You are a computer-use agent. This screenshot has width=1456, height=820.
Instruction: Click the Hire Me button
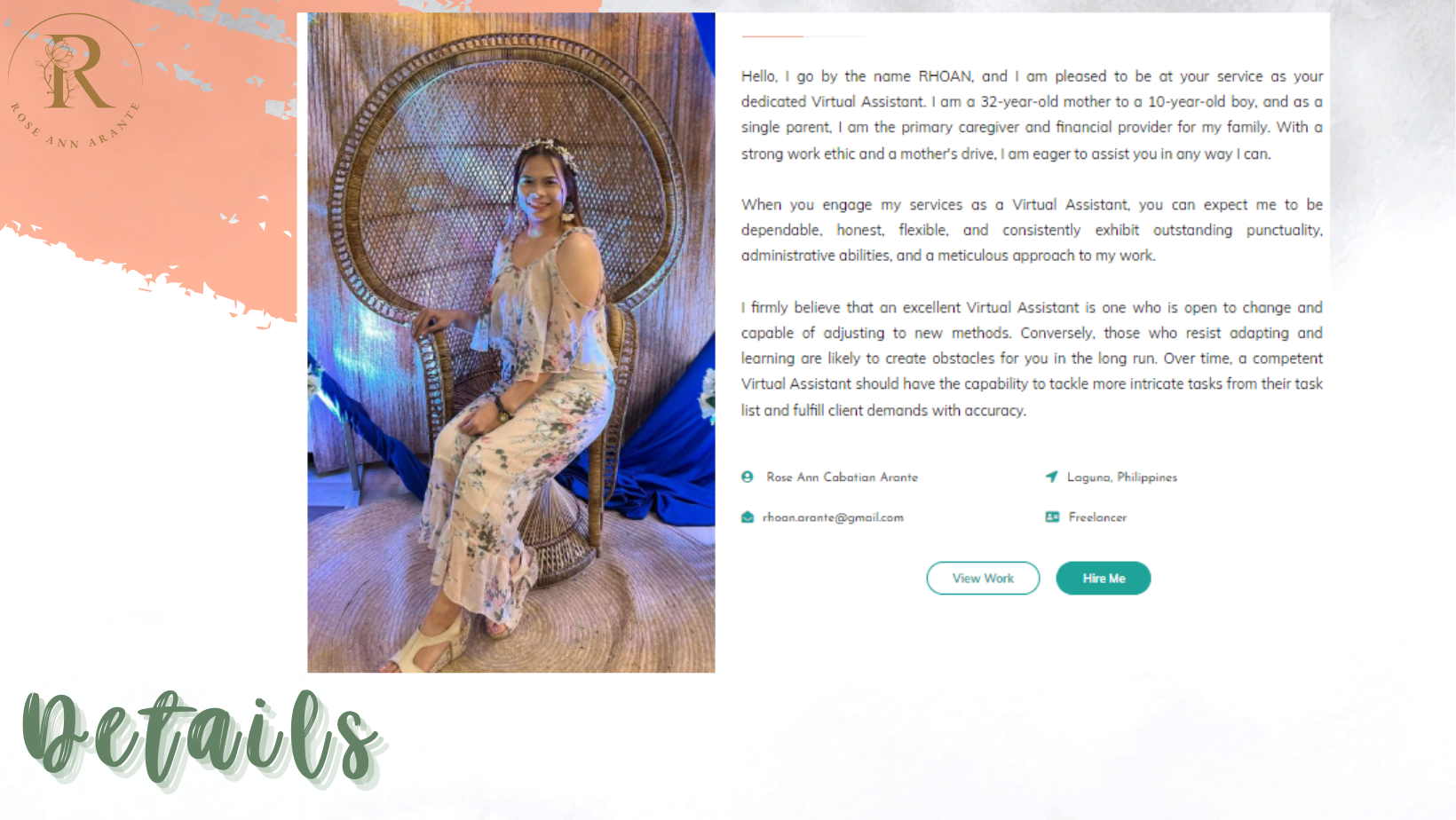(1104, 578)
